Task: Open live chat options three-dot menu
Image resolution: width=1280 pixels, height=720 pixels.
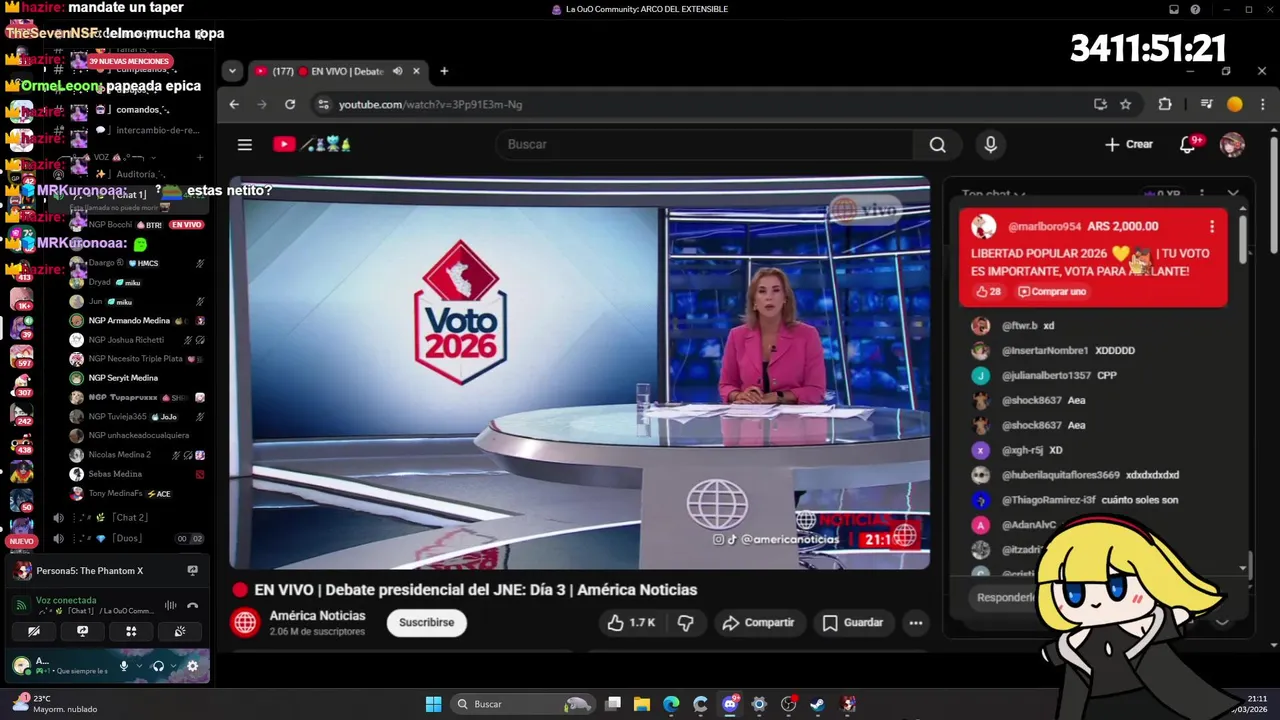Action: pyautogui.click(x=1203, y=195)
